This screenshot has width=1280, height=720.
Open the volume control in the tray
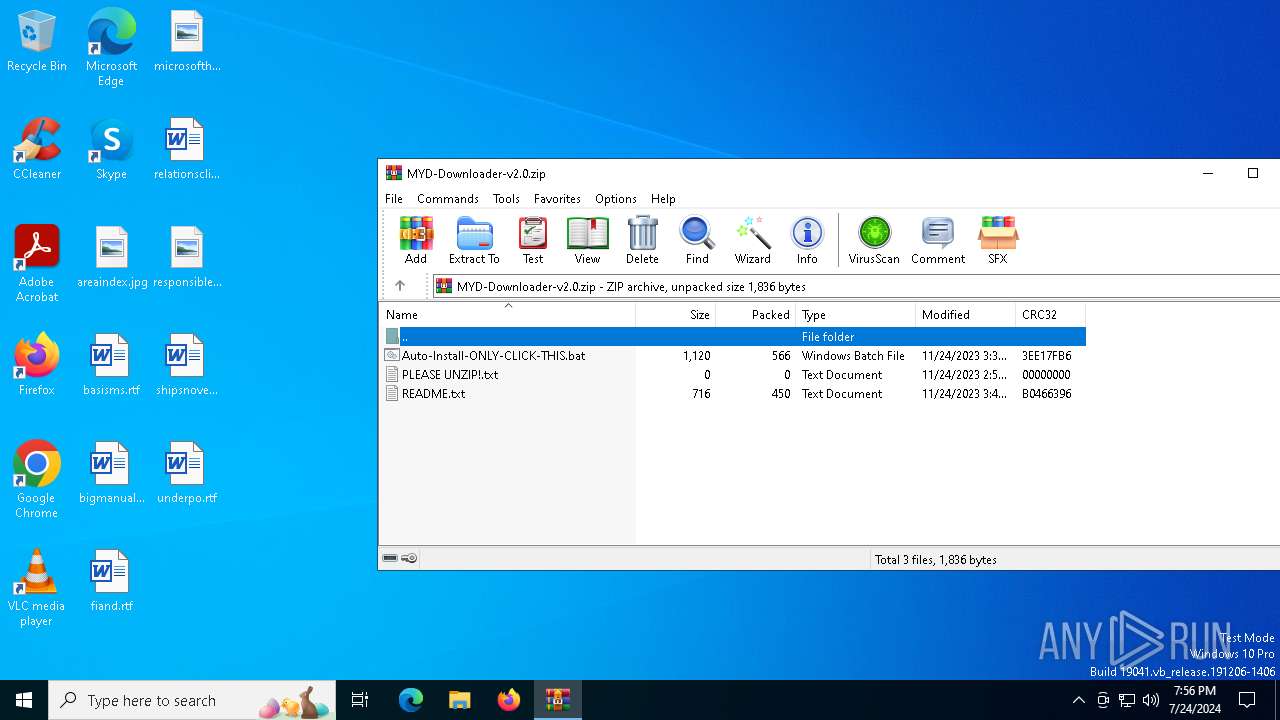(x=1151, y=700)
